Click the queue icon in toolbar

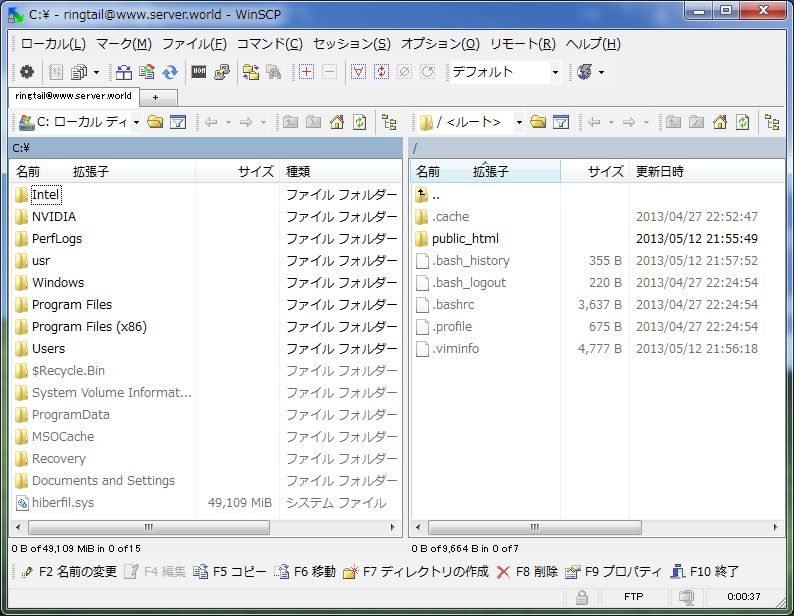pos(78,72)
